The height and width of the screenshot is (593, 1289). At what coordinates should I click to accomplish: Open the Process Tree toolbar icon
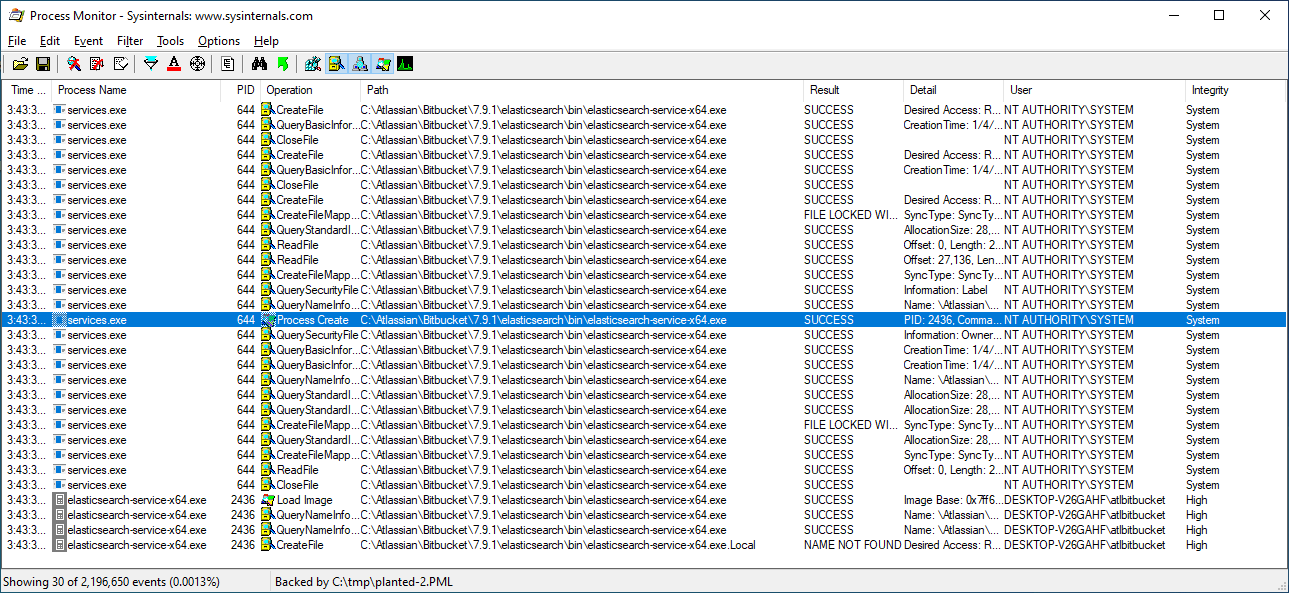228,64
